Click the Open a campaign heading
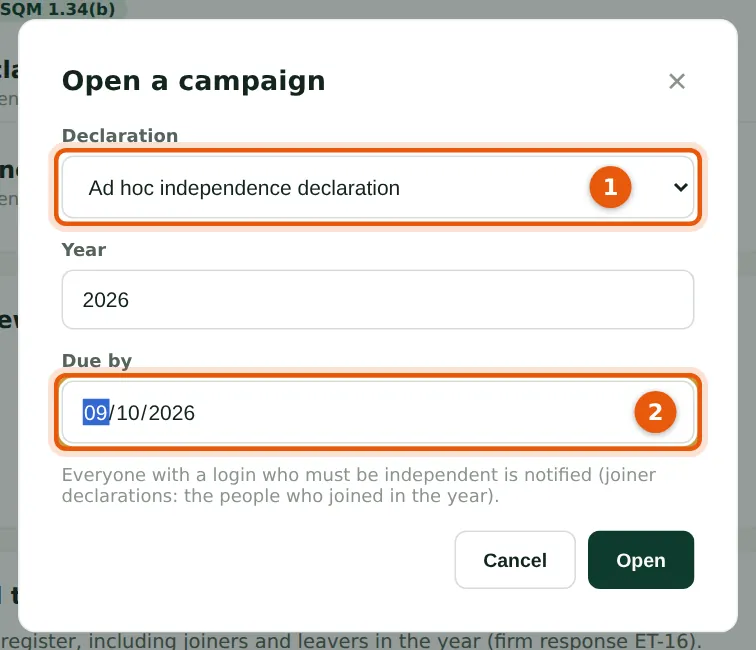Viewport: 756px width, 650px height. tap(194, 81)
